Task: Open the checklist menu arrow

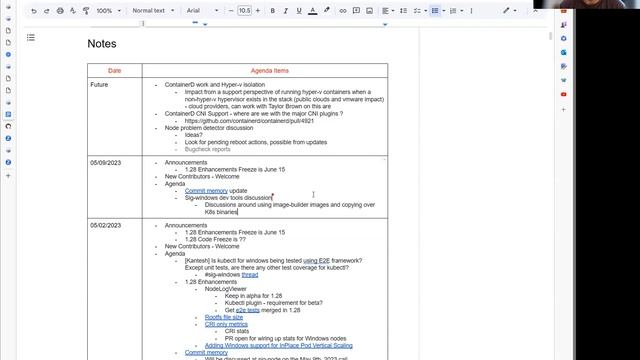Action: [x=426, y=11]
